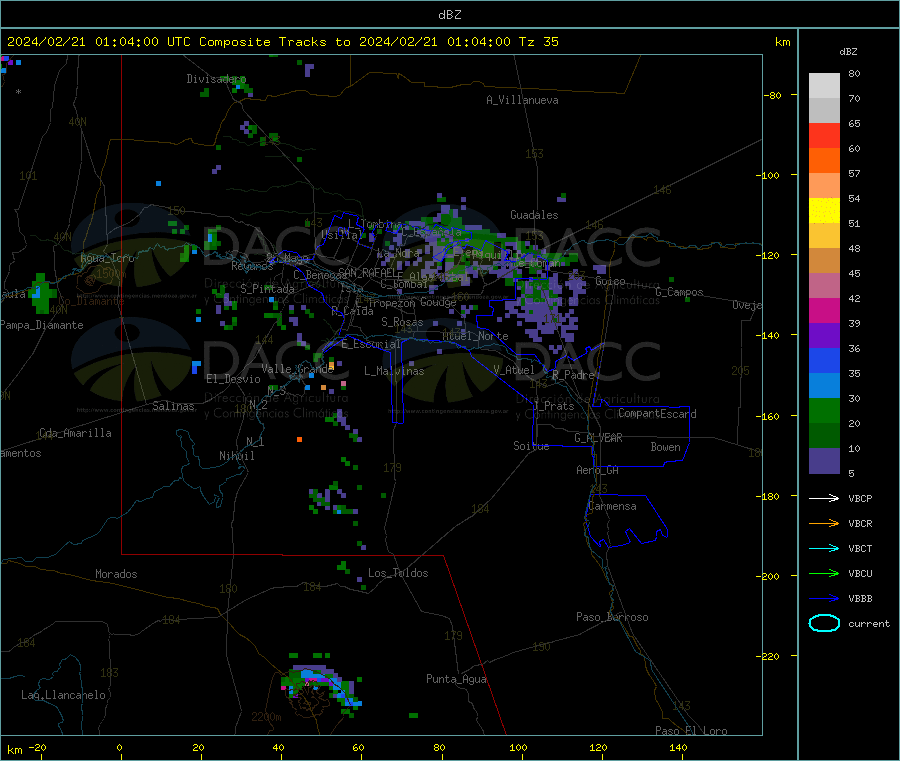The image size is (900, 761).
Task: Click the orange VBCR arrow legend icon
Action: (x=824, y=523)
